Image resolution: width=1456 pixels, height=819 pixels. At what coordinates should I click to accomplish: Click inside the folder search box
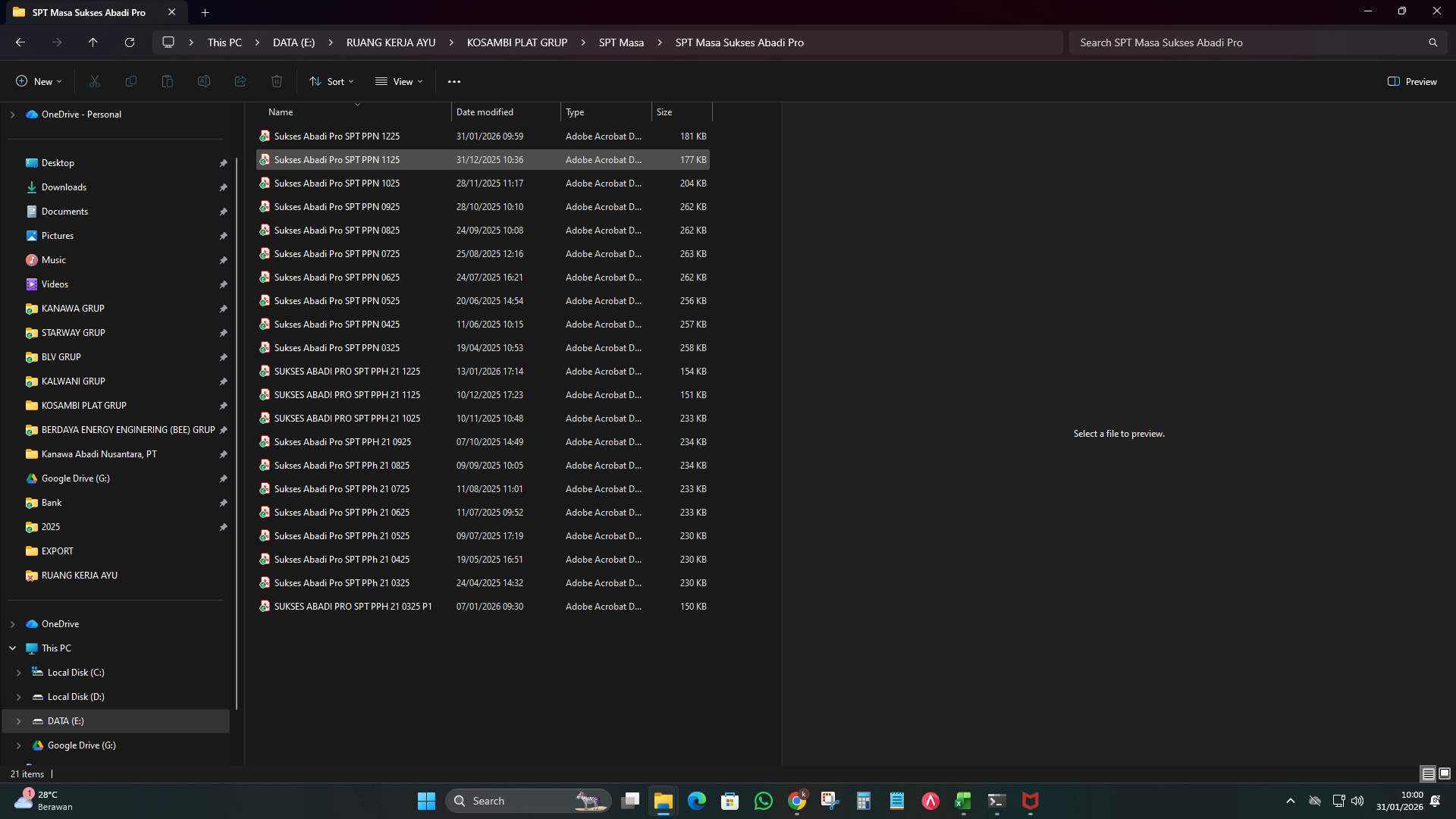[1251, 42]
